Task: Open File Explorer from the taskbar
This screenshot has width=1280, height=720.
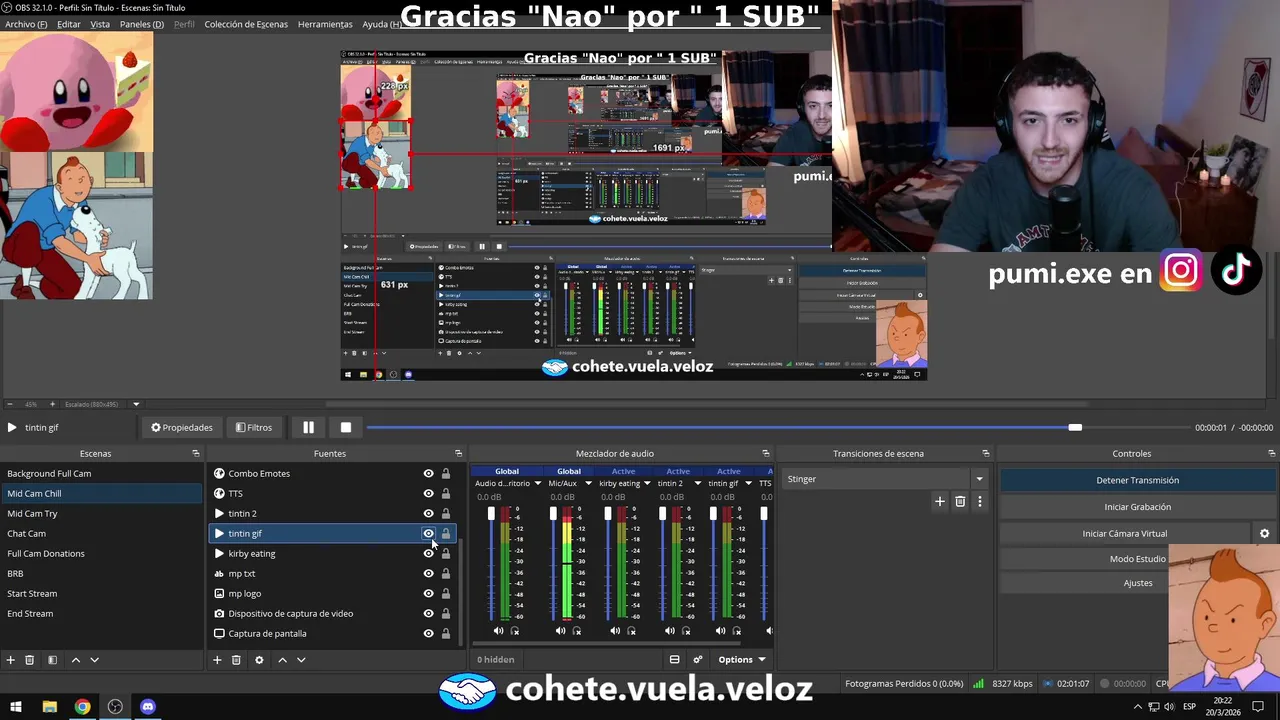Action: pyautogui.click(x=49, y=707)
